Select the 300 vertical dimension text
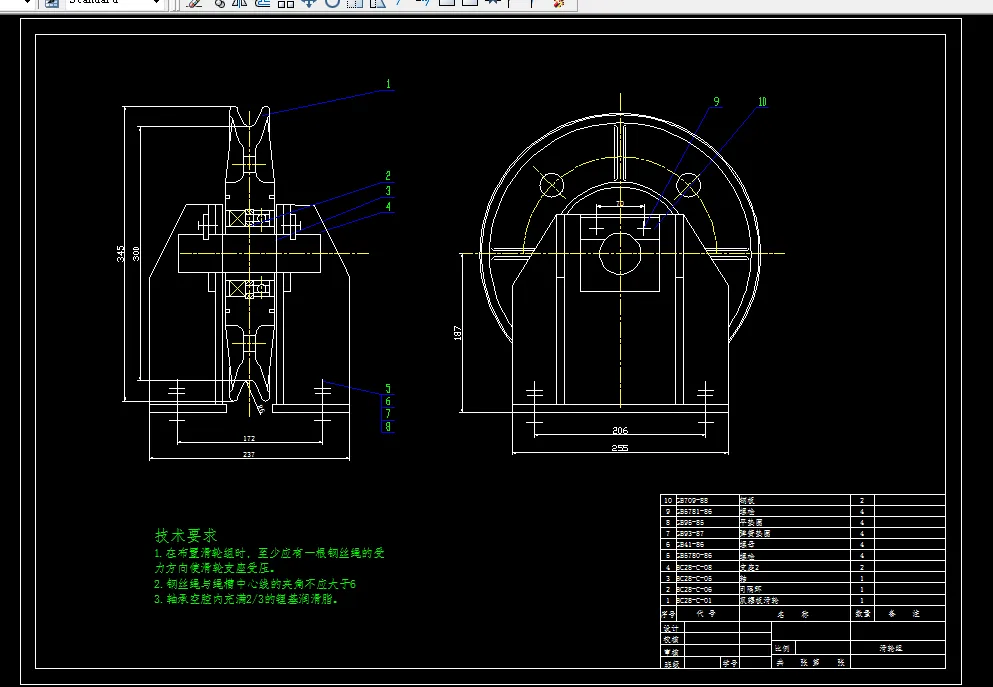993x687 pixels. pos(136,254)
